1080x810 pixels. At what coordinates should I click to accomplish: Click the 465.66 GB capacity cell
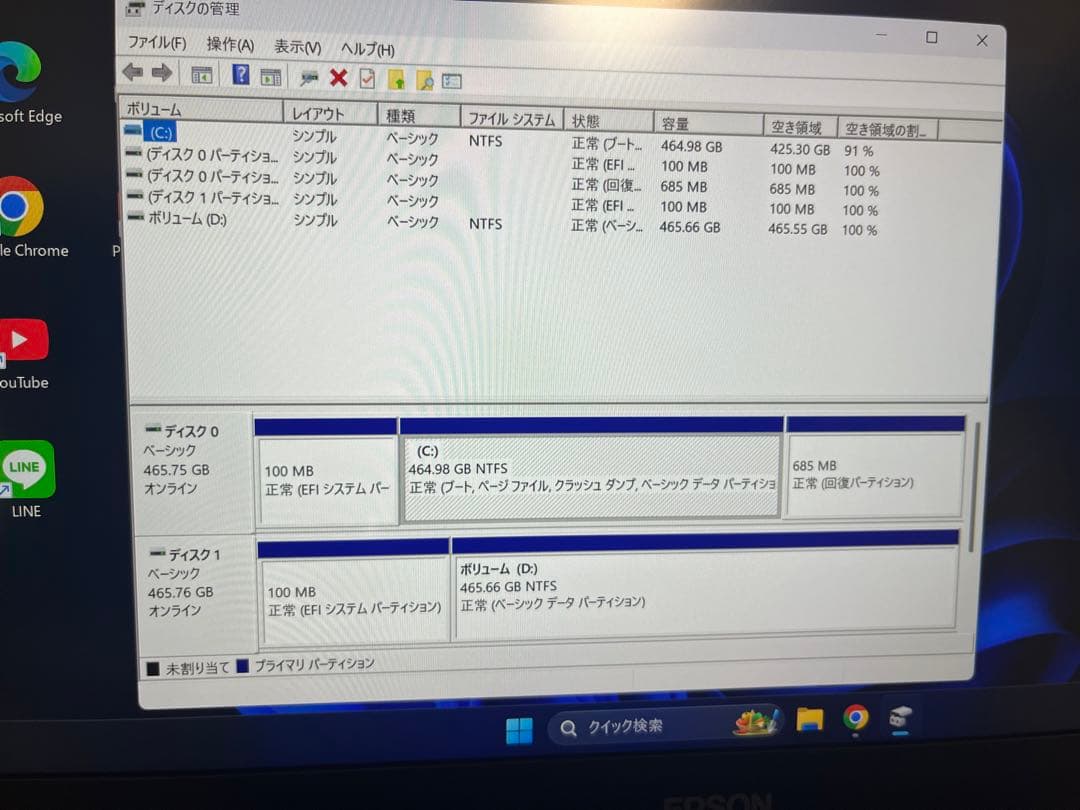689,227
